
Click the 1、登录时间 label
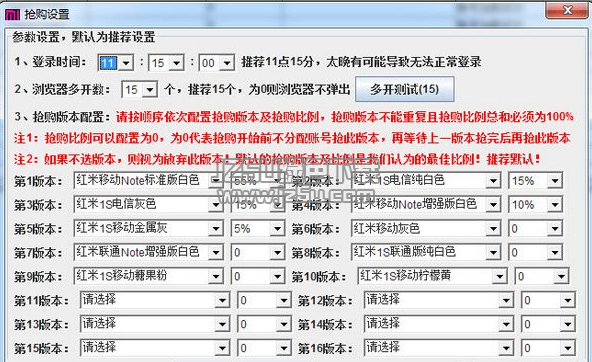pos(51,62)
